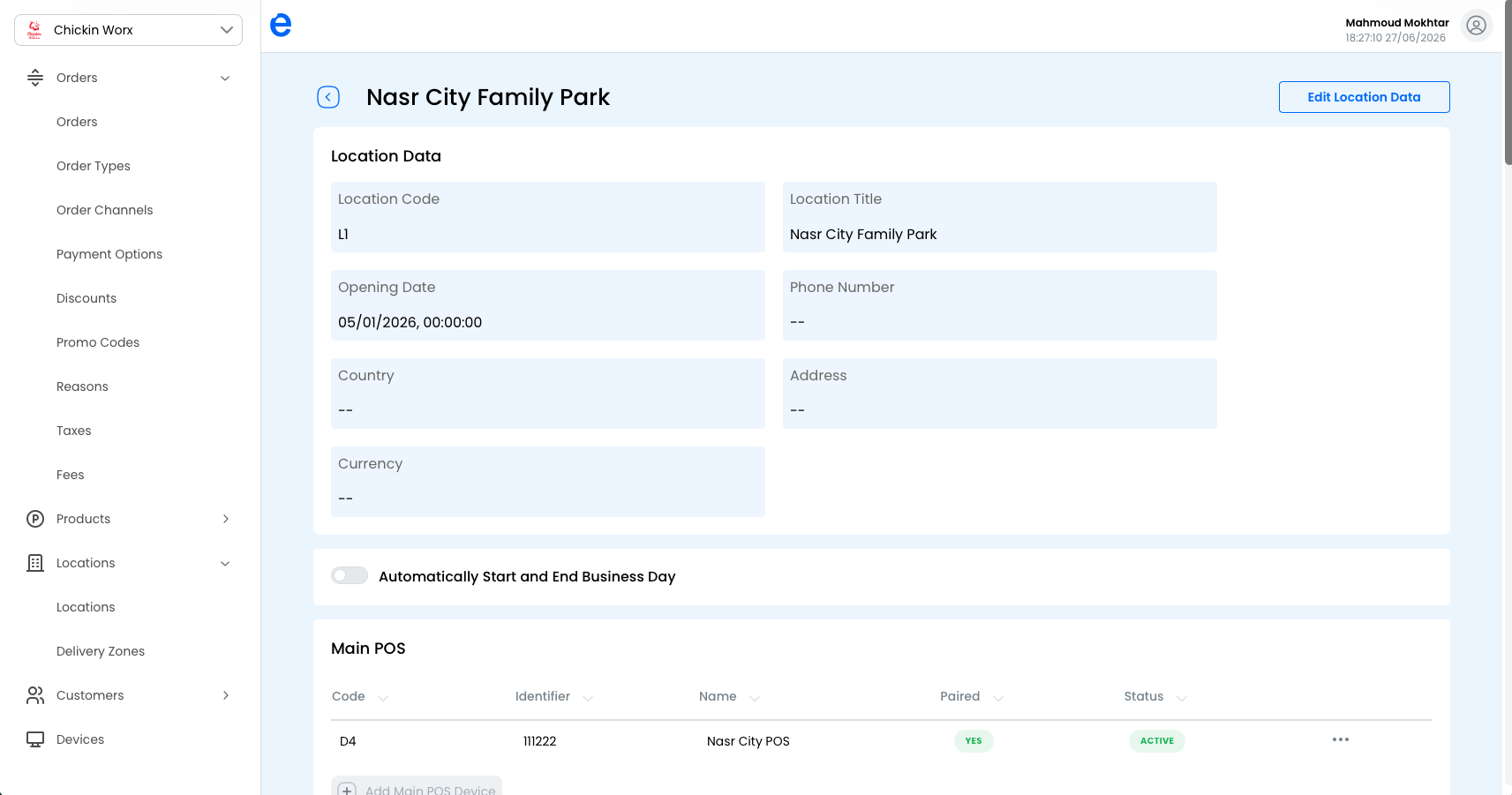
Task: Click the Country field
Action: pos(548,394)
